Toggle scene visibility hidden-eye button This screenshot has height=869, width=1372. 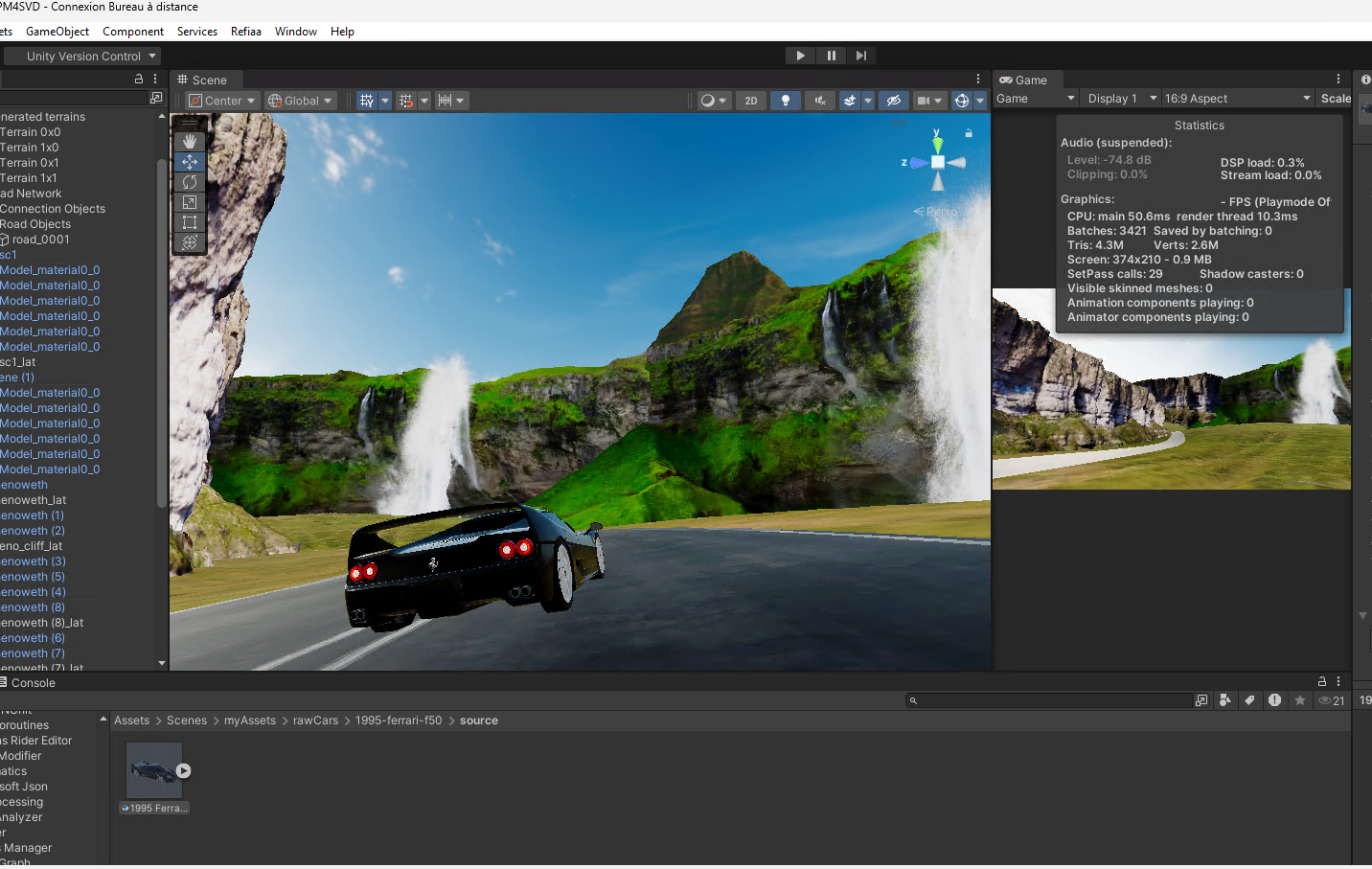893,101
